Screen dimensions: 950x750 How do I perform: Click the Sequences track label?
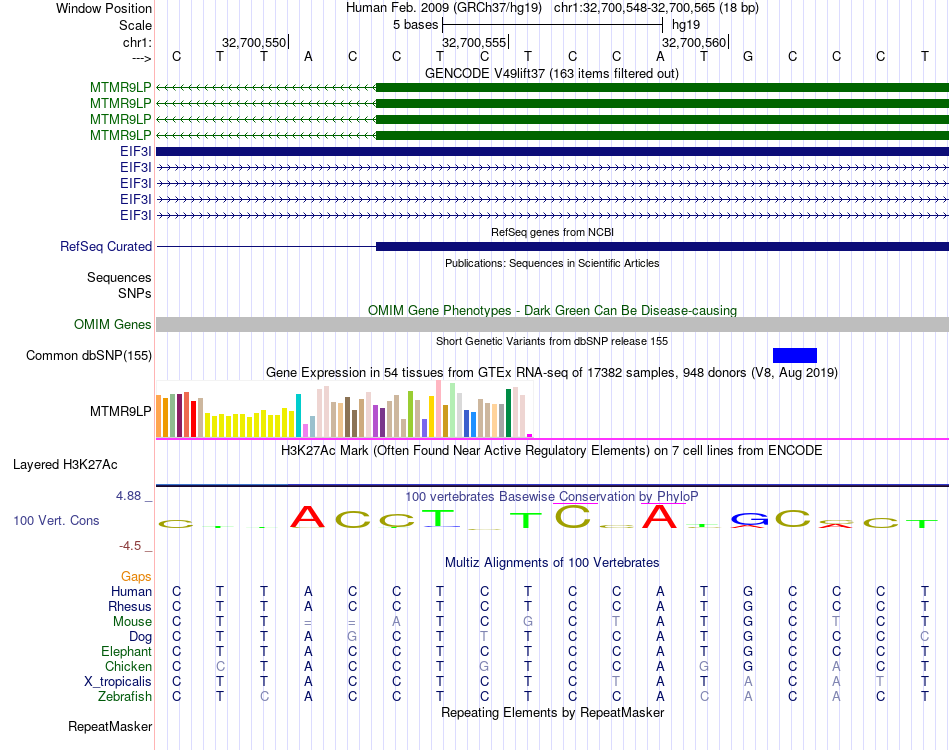click(119, 277)
